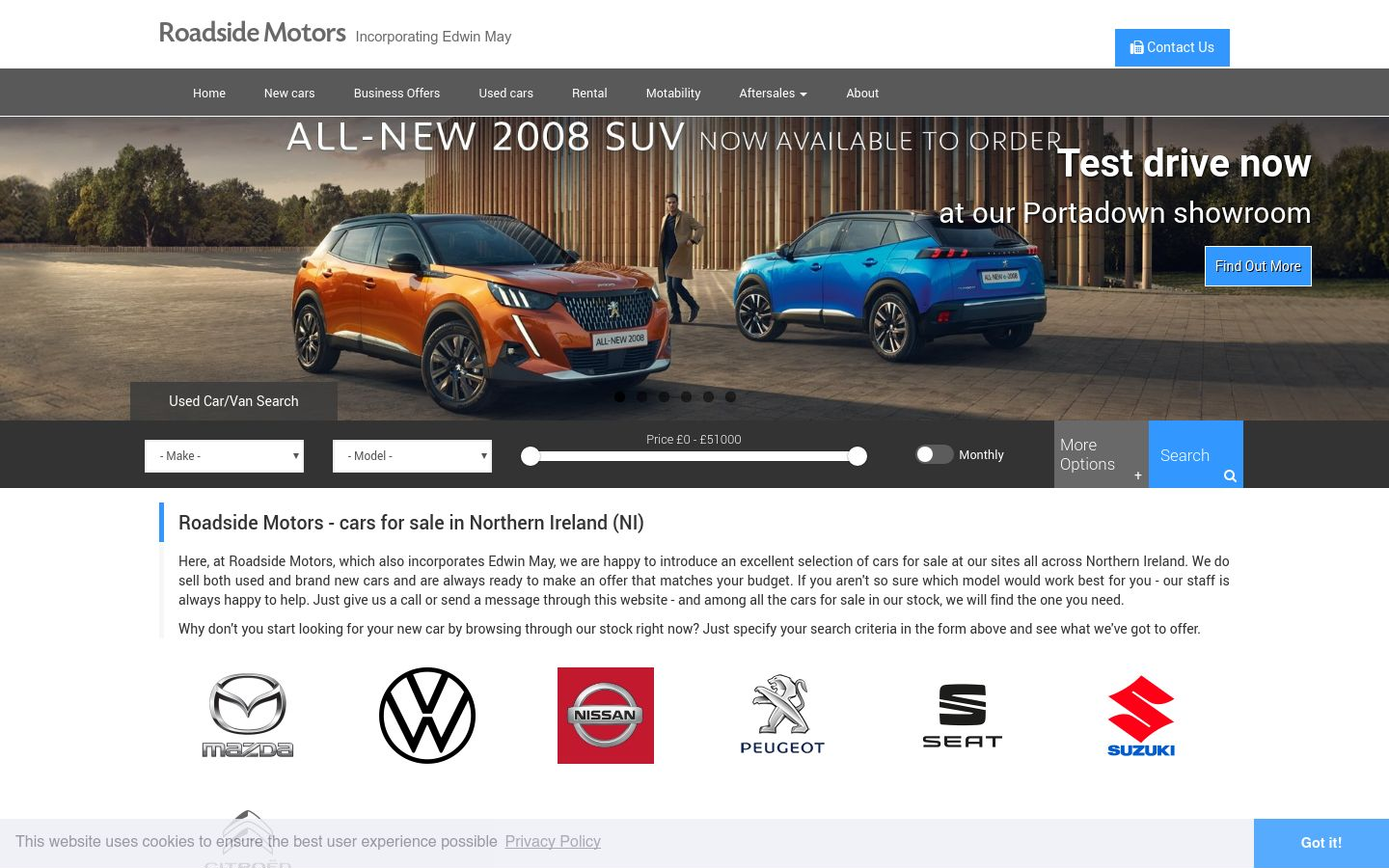Expand More Options search filters

(1101, 454)
